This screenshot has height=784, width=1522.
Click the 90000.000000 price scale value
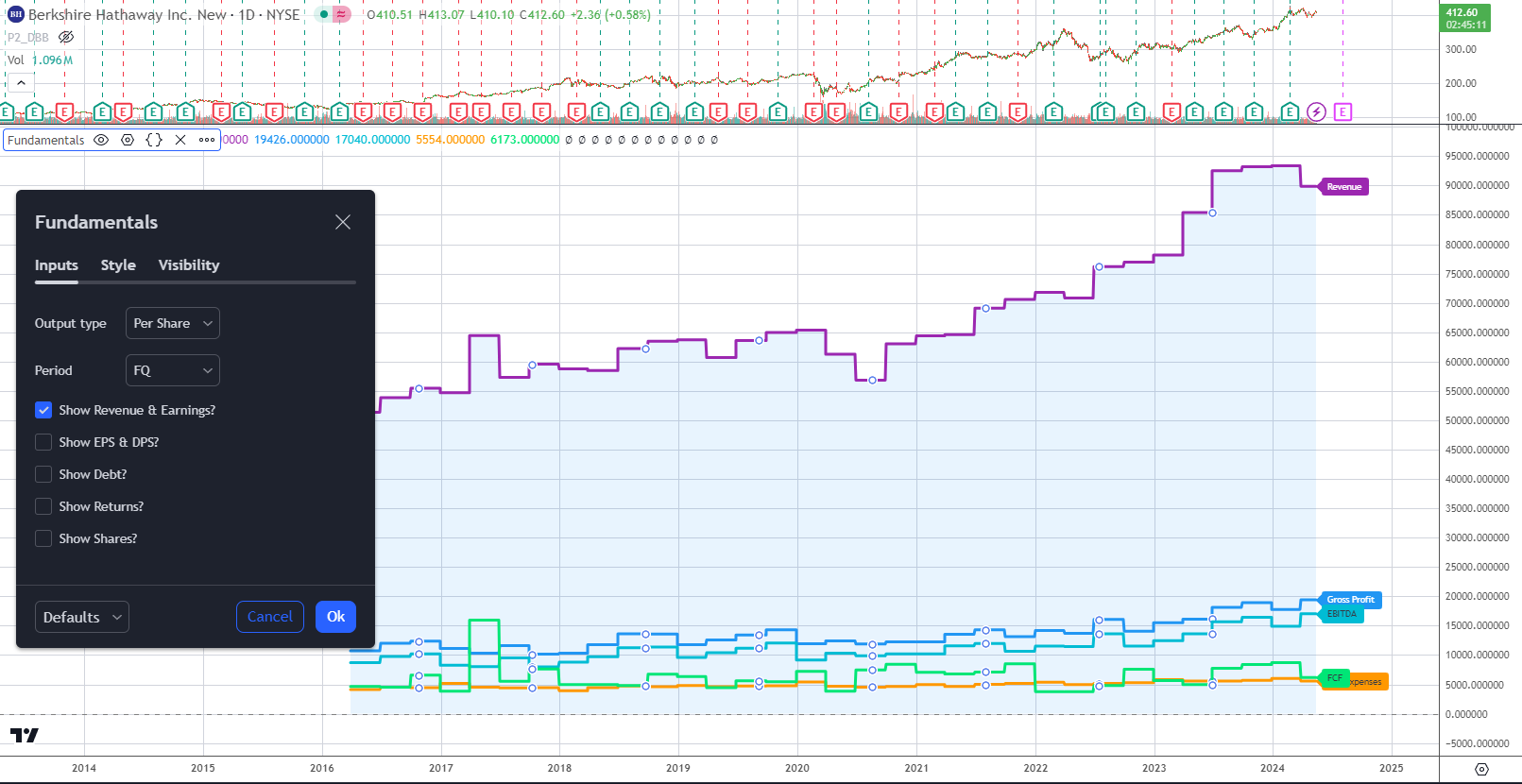tap(1478, 185)
